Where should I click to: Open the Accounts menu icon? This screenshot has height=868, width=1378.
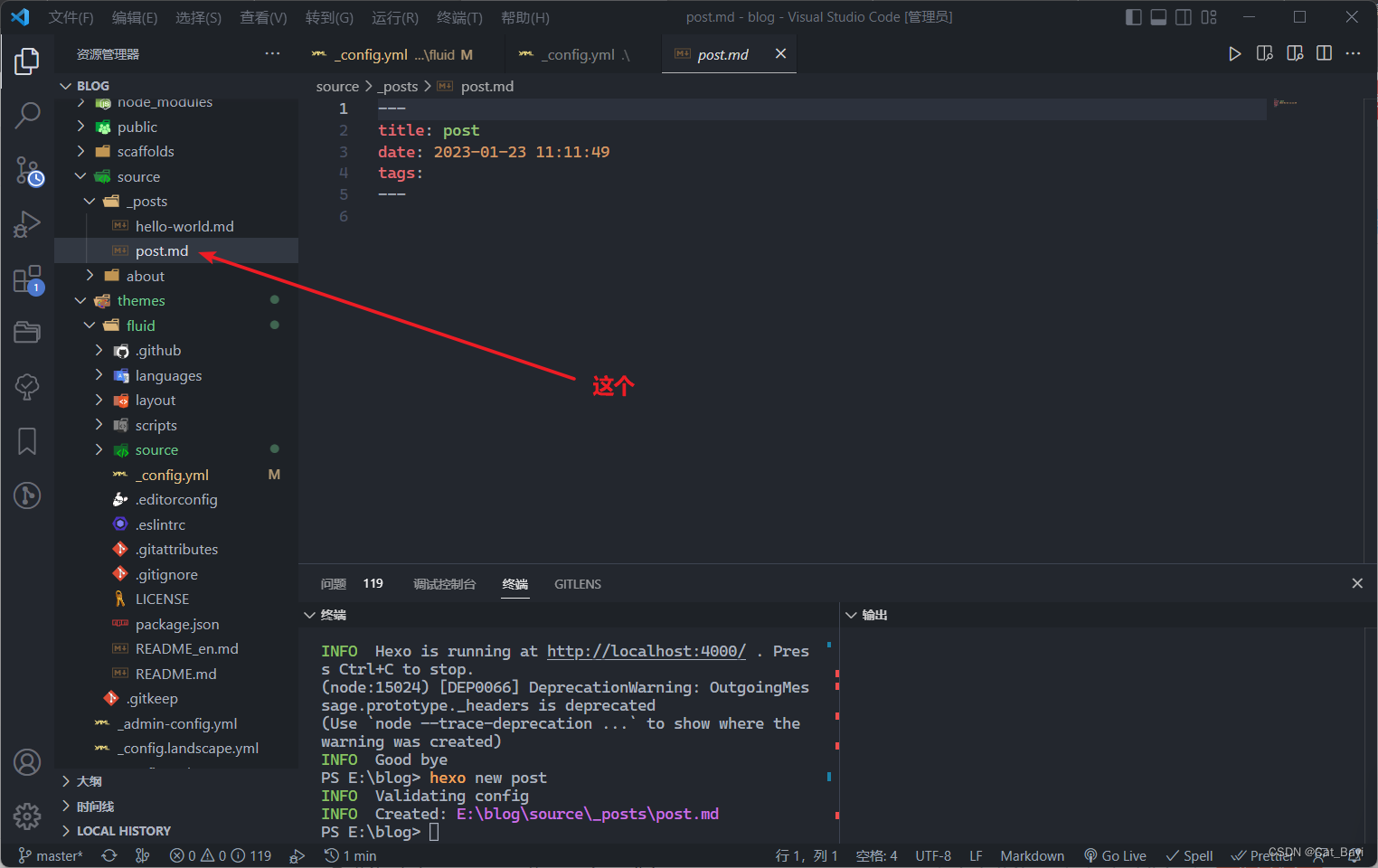(27, 762)
